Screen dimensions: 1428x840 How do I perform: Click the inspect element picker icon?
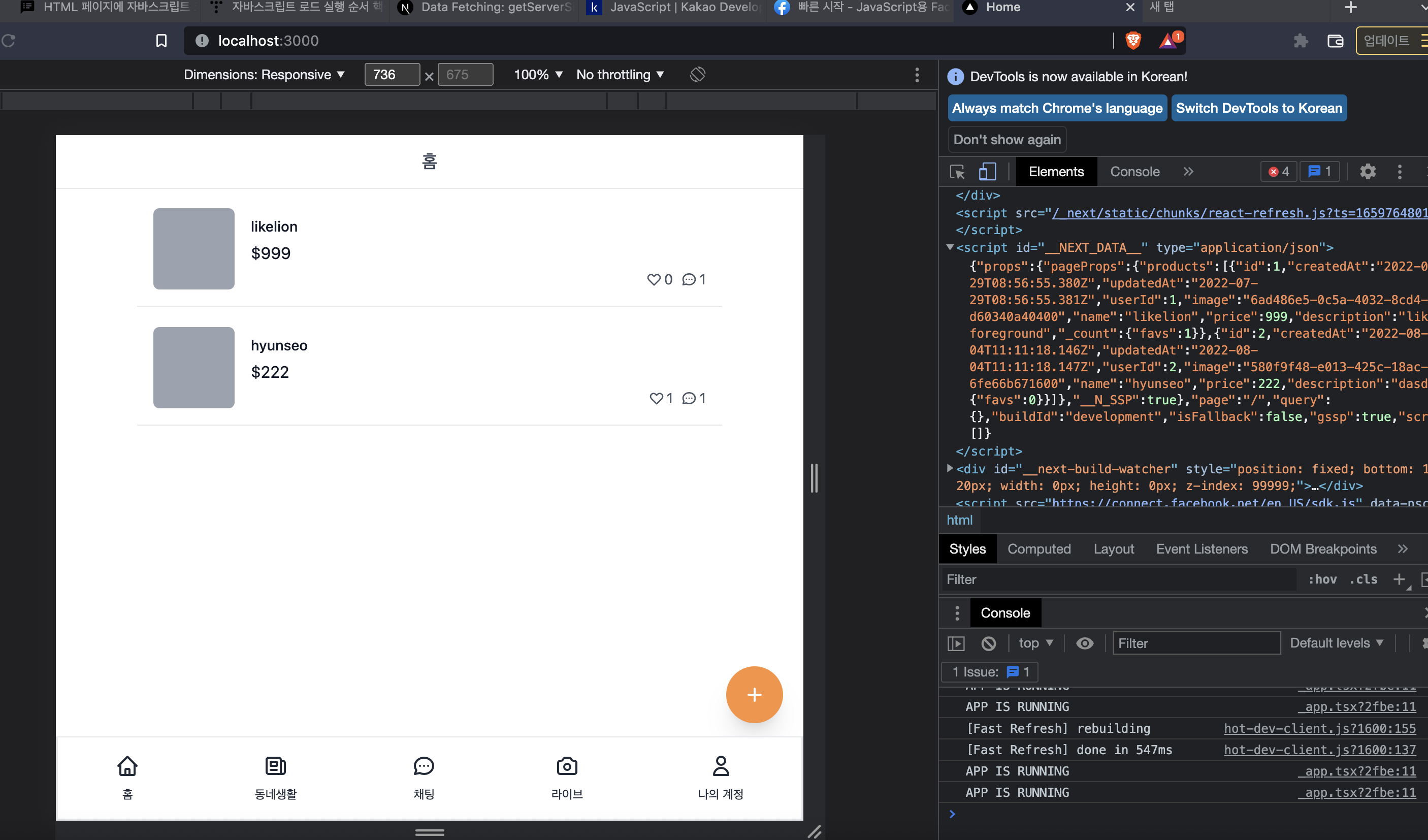[957, 172]
